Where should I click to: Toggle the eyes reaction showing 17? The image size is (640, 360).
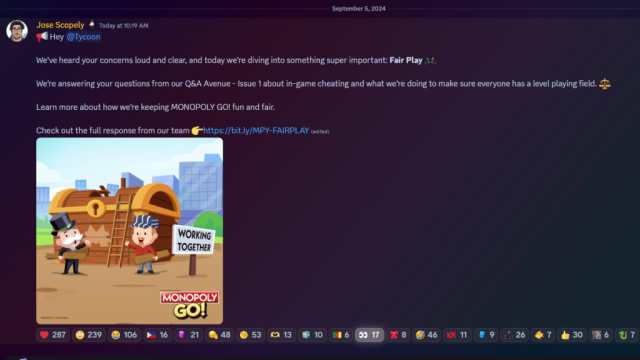click(369, 335)
